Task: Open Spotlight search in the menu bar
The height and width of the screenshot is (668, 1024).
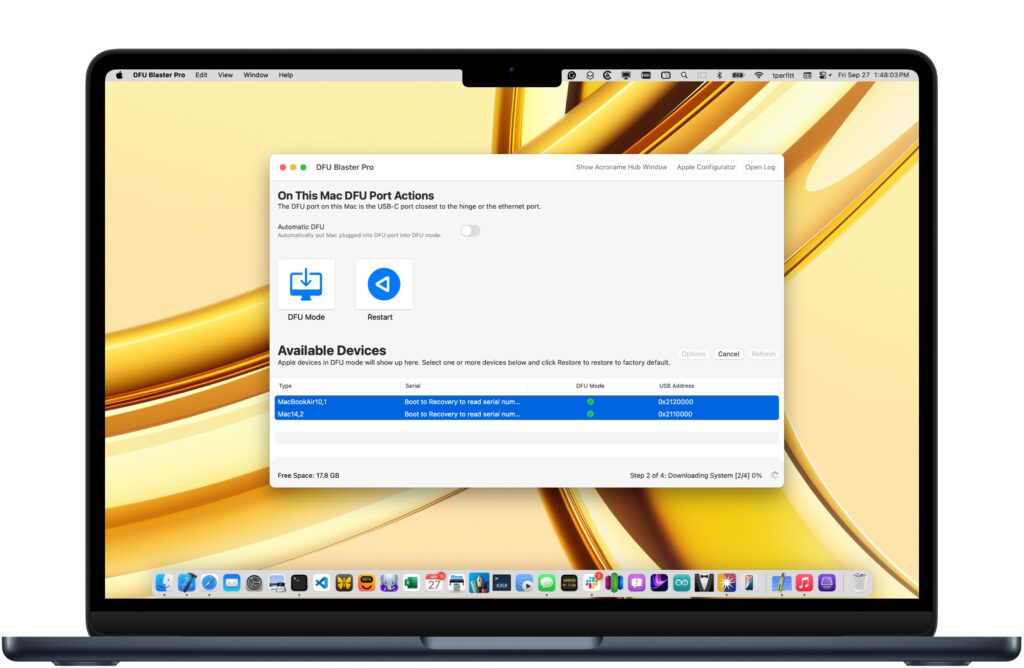Action: coord(684,75)
